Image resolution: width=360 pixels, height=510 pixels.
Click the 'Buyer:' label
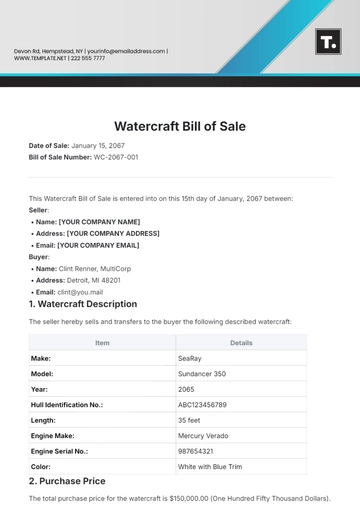[x=39, y=257]
